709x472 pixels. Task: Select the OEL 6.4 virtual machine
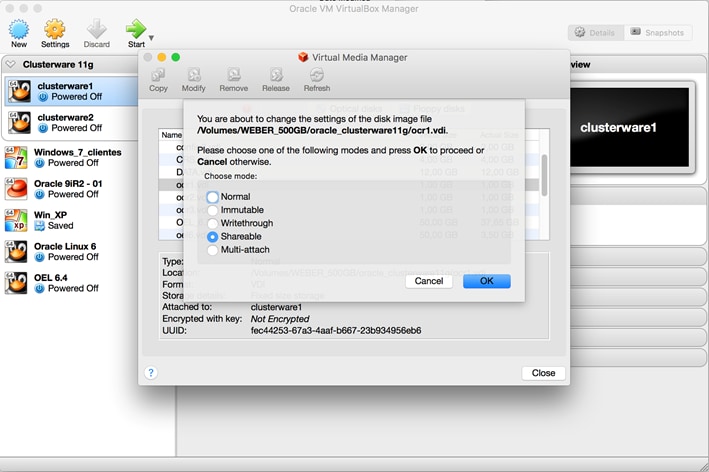68,283
